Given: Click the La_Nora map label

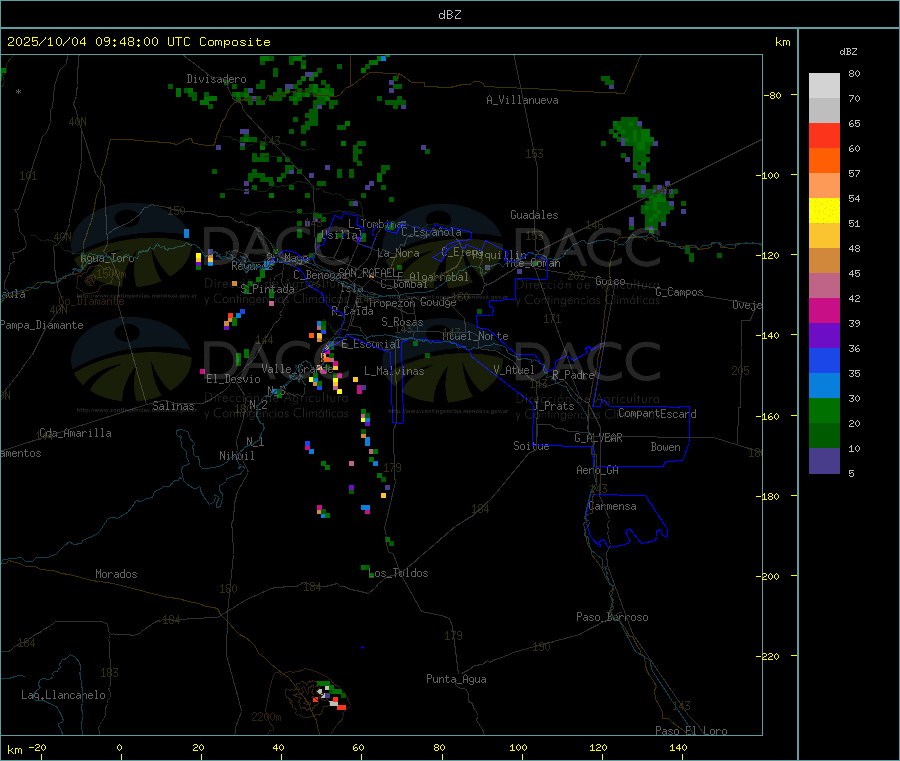Looking at the screenshot, I should point(398,253).
